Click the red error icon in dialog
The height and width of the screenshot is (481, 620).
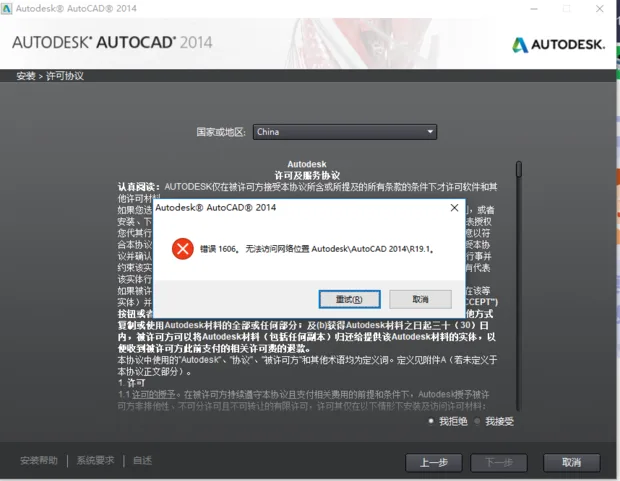183,249
